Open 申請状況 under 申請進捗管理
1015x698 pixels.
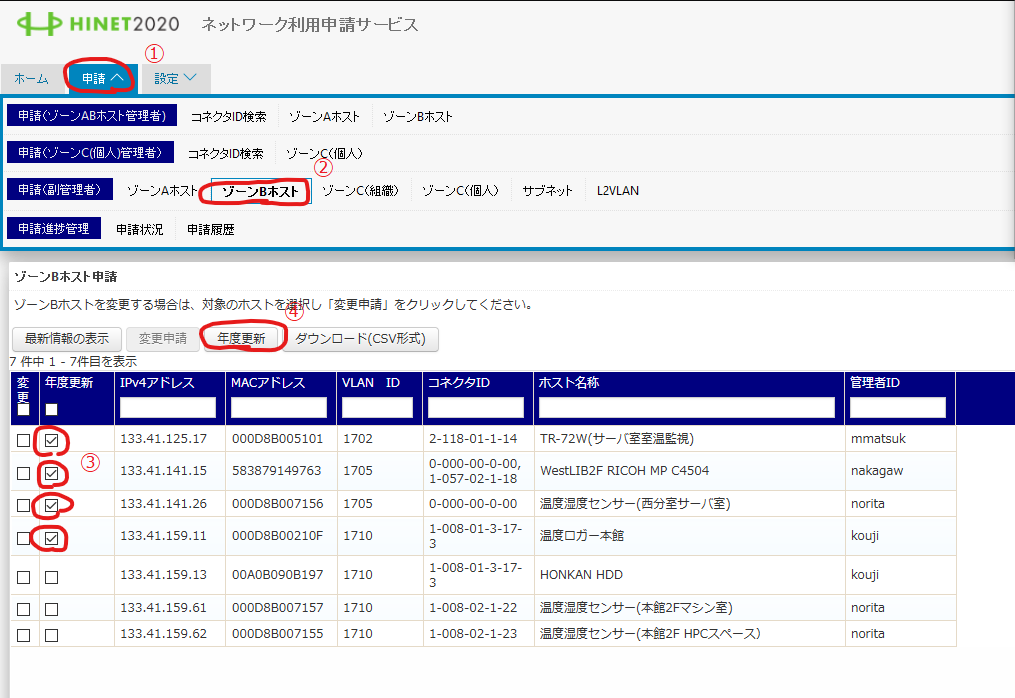click(139, 229)
